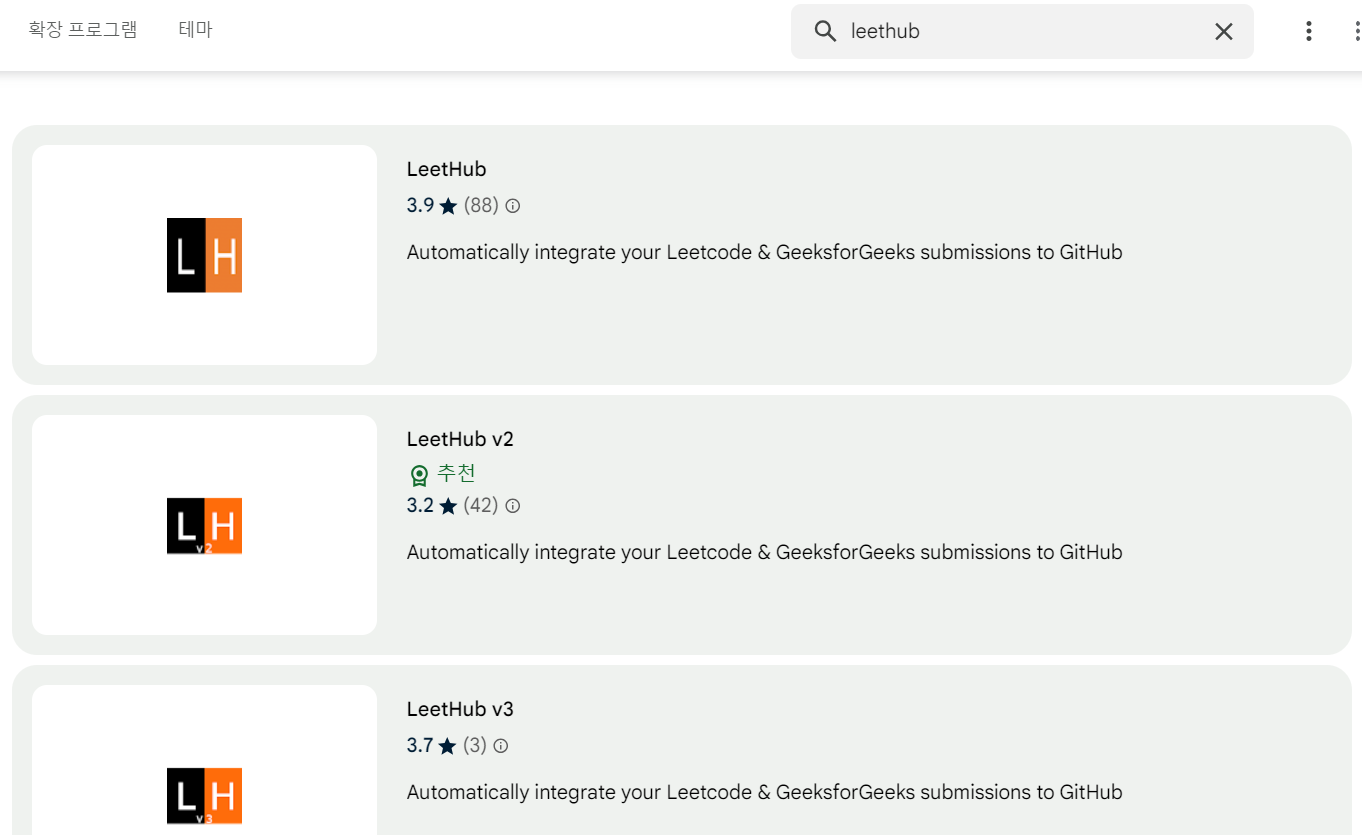Image resolution: width=1362 pixels, height=835 pixels.
Task: Switch to the 테마 tab
Action: point(196,29)
